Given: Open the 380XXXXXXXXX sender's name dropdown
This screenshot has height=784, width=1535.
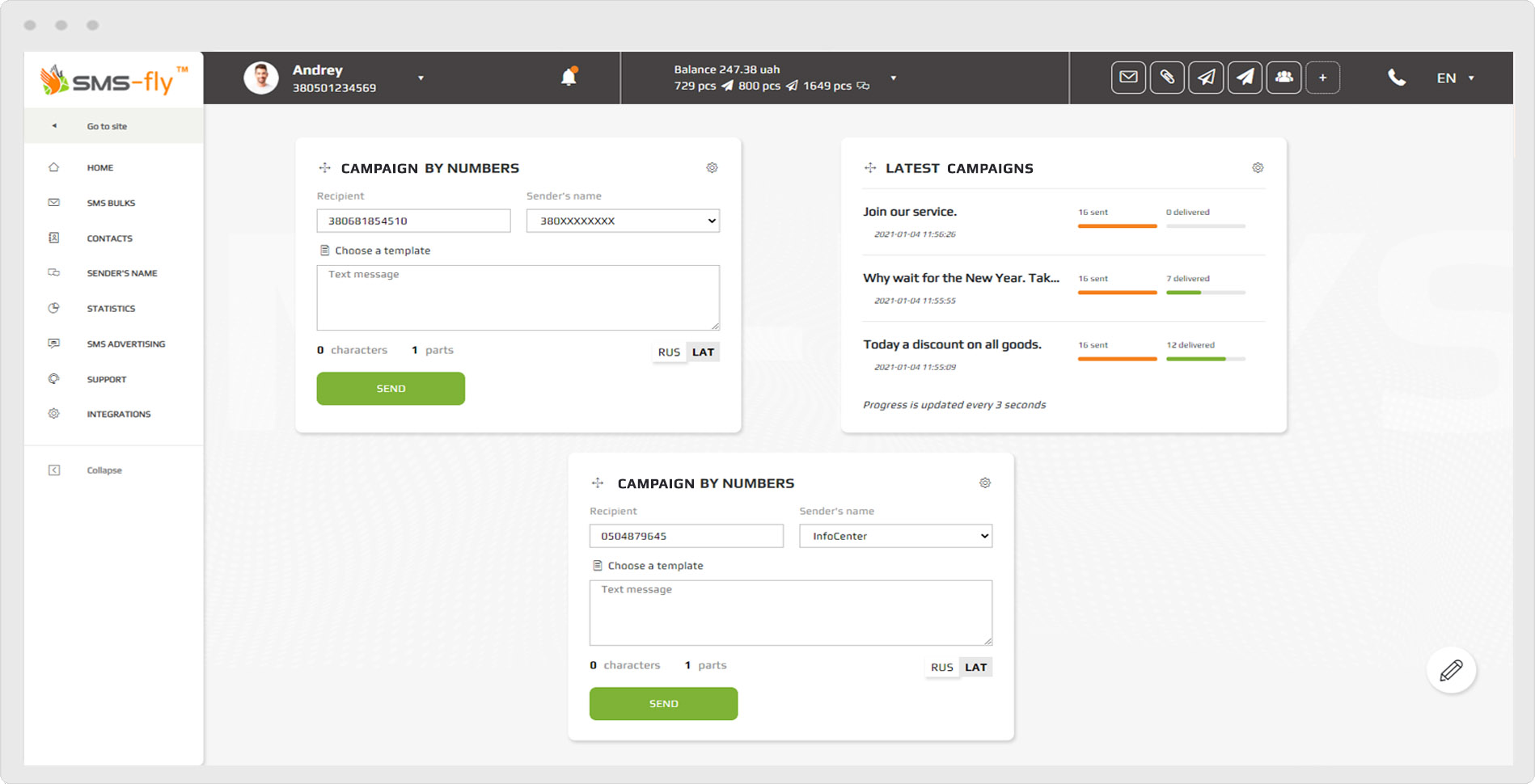Looking at the screenshot, I should (x=623, y=221).
